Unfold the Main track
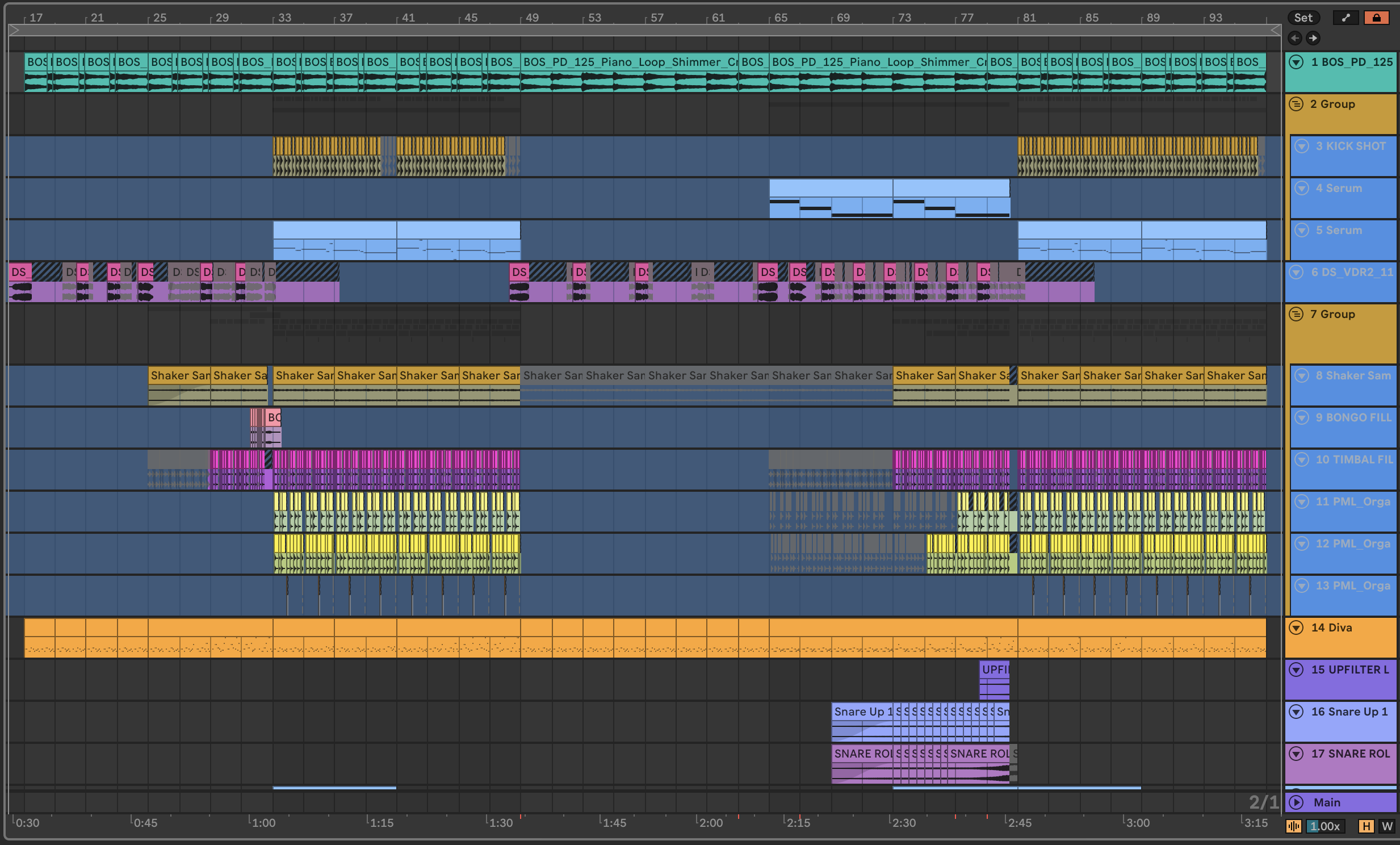 [1296, 802]
